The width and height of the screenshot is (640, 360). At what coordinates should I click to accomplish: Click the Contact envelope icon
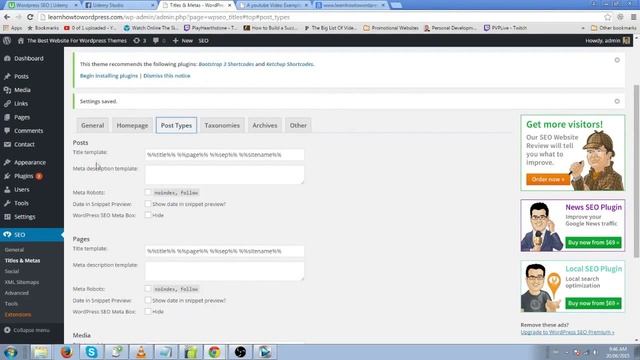[x=7, y=144]
